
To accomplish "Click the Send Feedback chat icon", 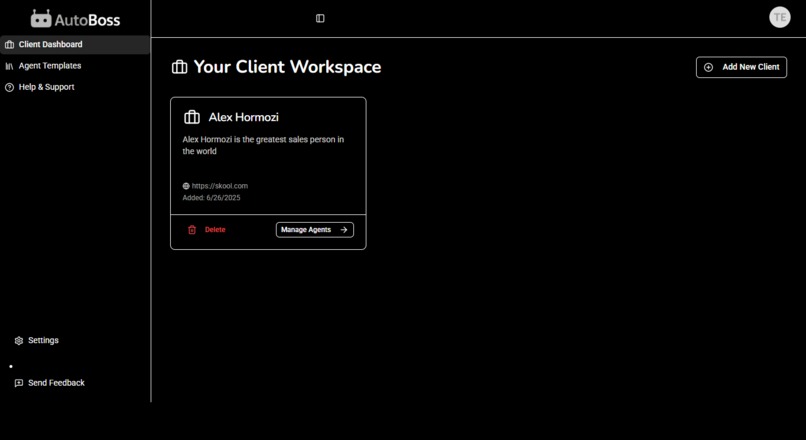I will point(19,383).
